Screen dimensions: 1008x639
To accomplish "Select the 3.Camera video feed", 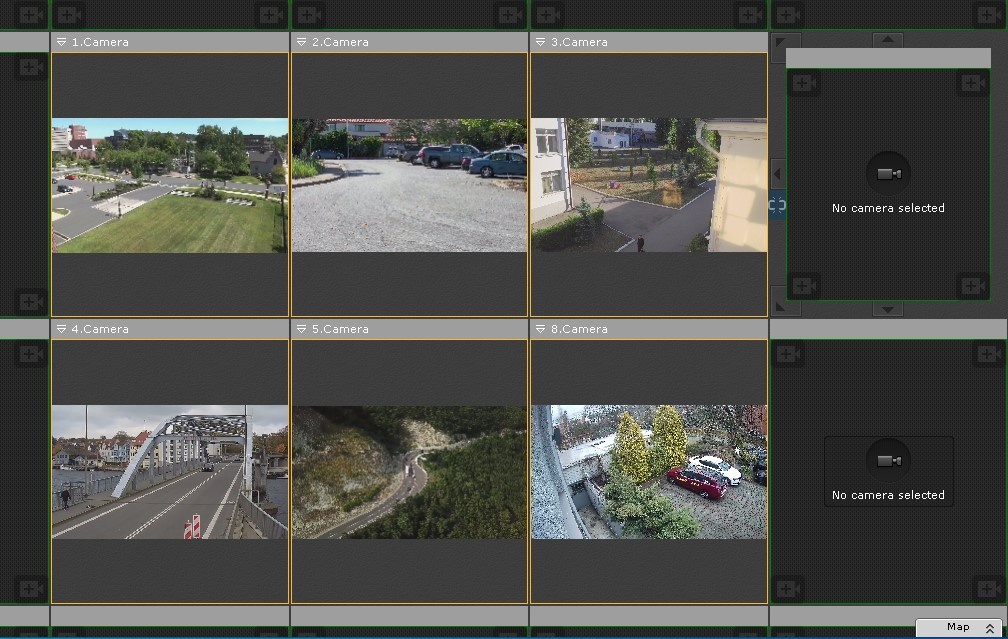I will point(648,185).
